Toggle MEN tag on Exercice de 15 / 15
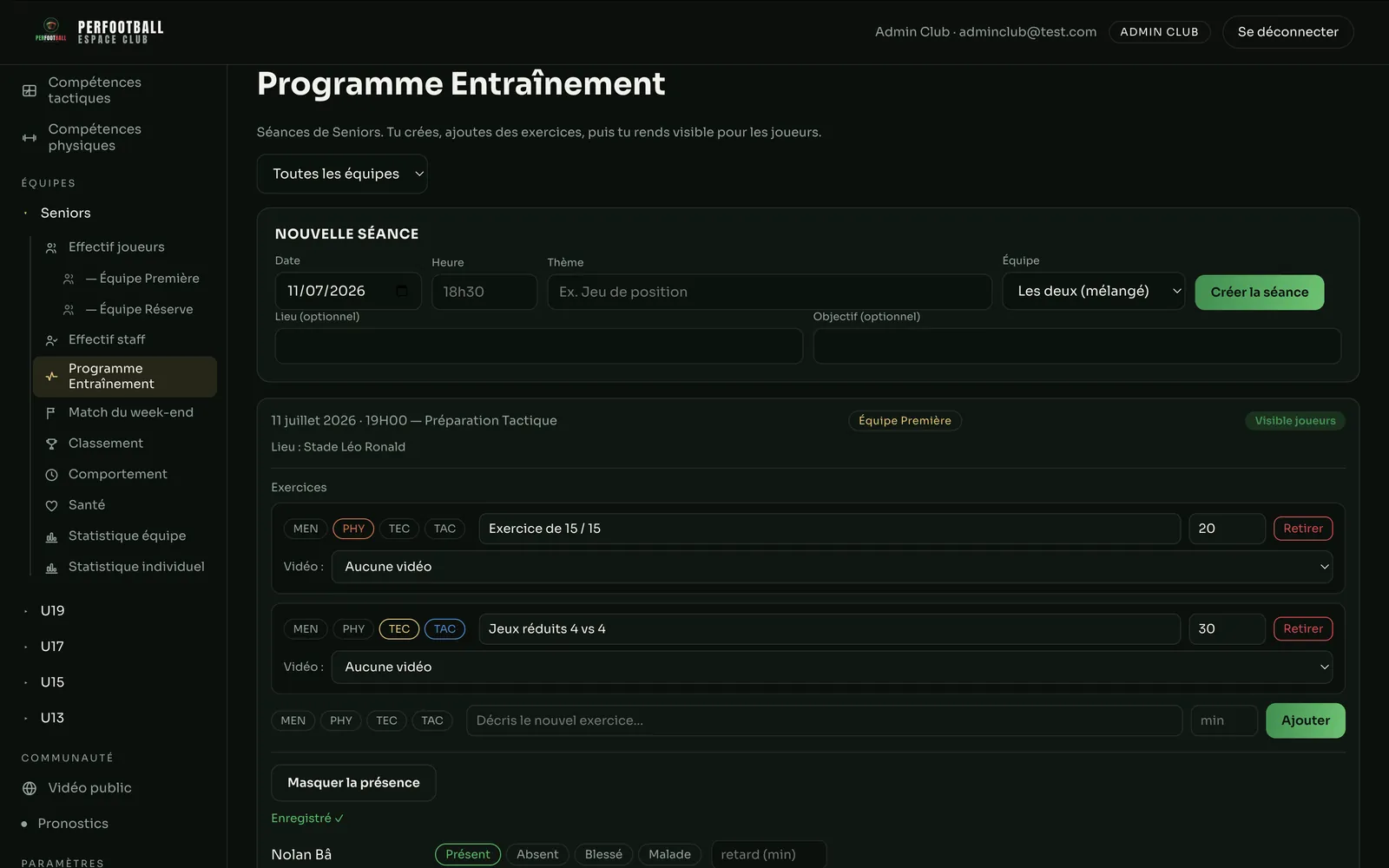Image resolution: width=1389 pixels, height=868 pixels. [x=306, y=529]
